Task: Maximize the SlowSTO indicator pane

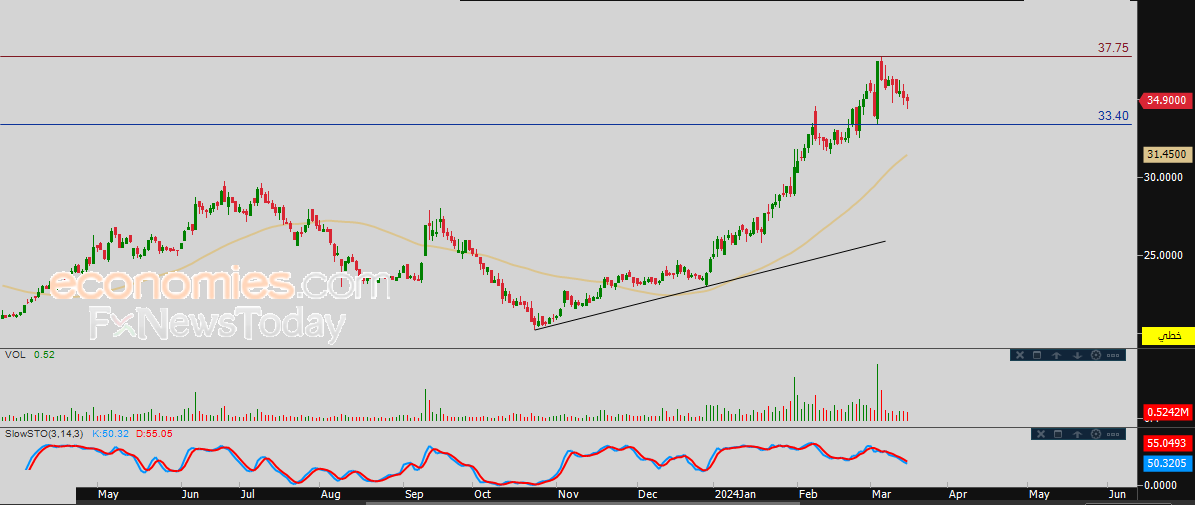Action: click(x=1058, y=434)
